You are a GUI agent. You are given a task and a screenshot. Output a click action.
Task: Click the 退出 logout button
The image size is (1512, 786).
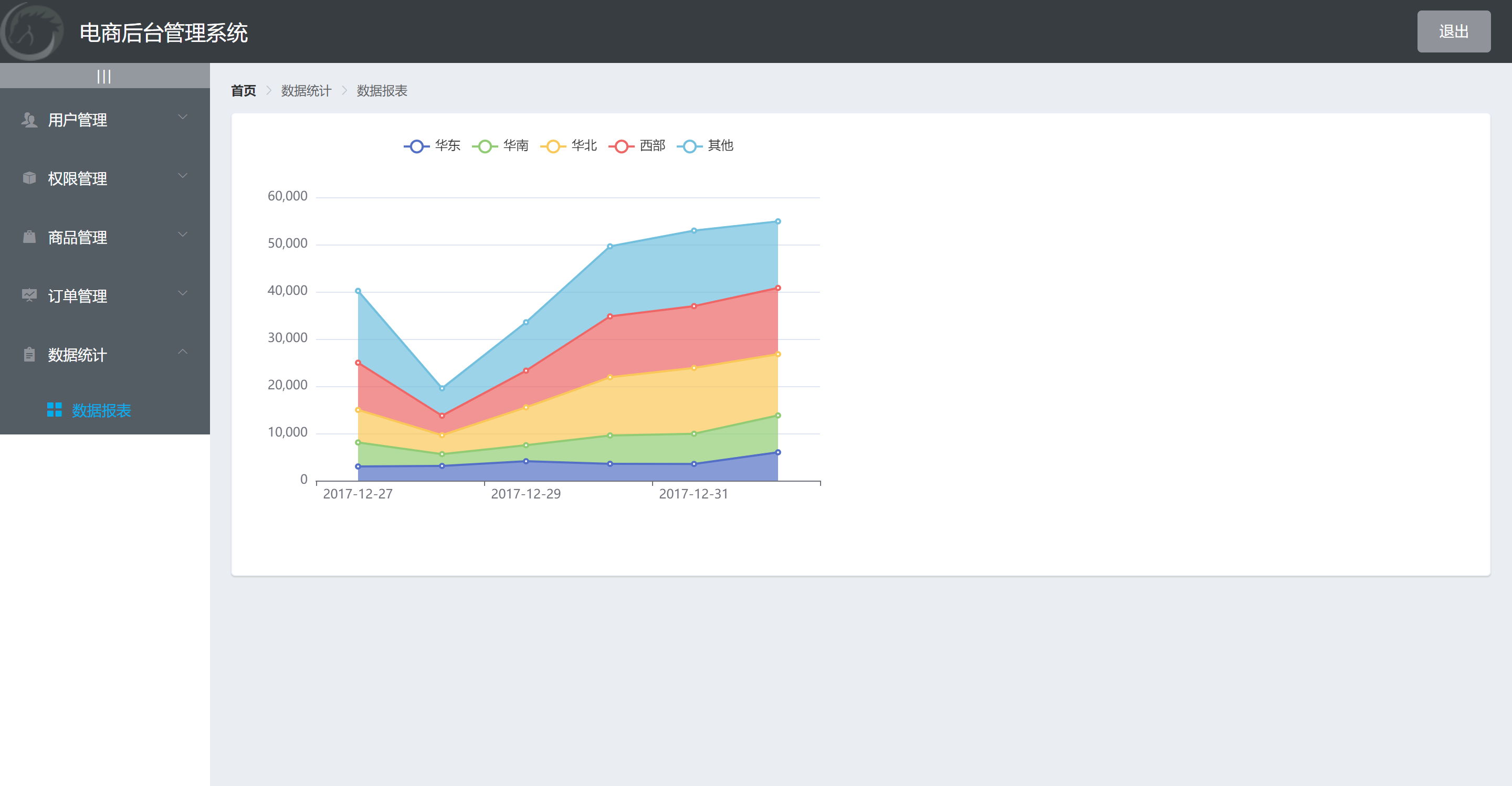[1453, 31]
